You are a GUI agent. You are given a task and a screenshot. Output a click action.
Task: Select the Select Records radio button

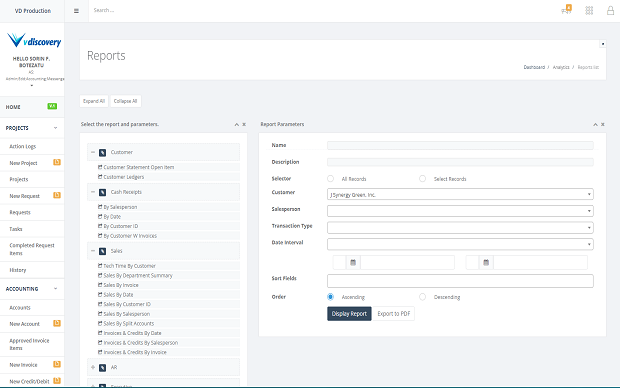coord(423,179)
